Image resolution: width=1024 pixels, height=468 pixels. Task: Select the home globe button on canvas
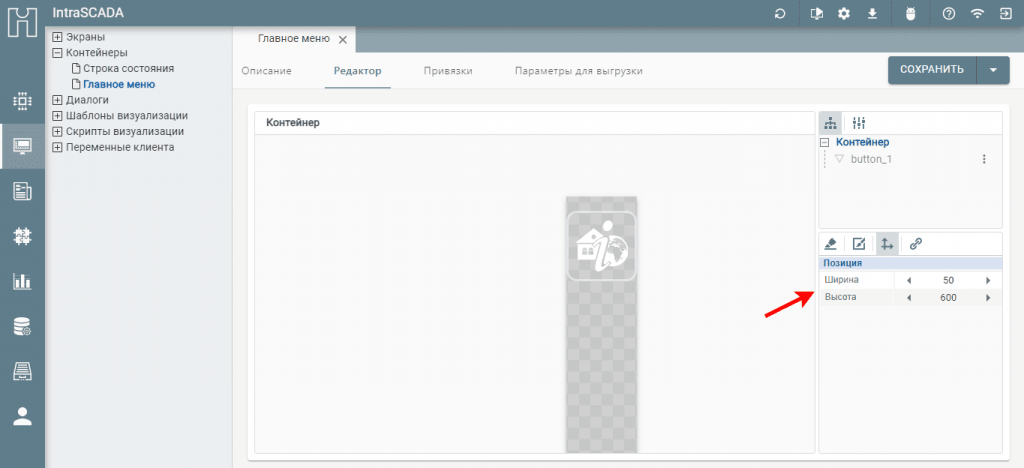click(601, 245)
